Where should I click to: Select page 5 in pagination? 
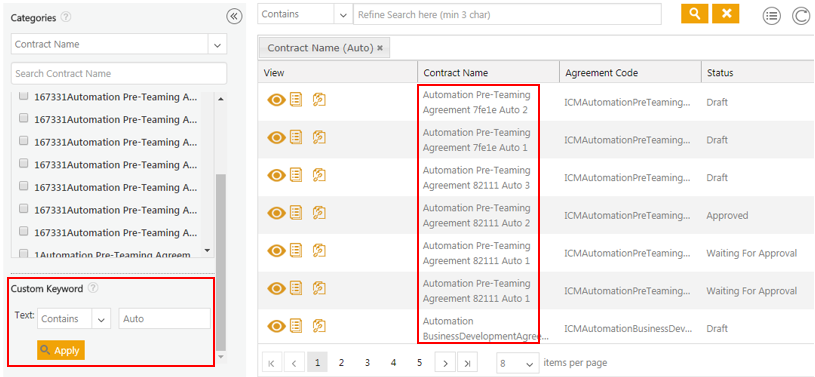pos(419,363)
